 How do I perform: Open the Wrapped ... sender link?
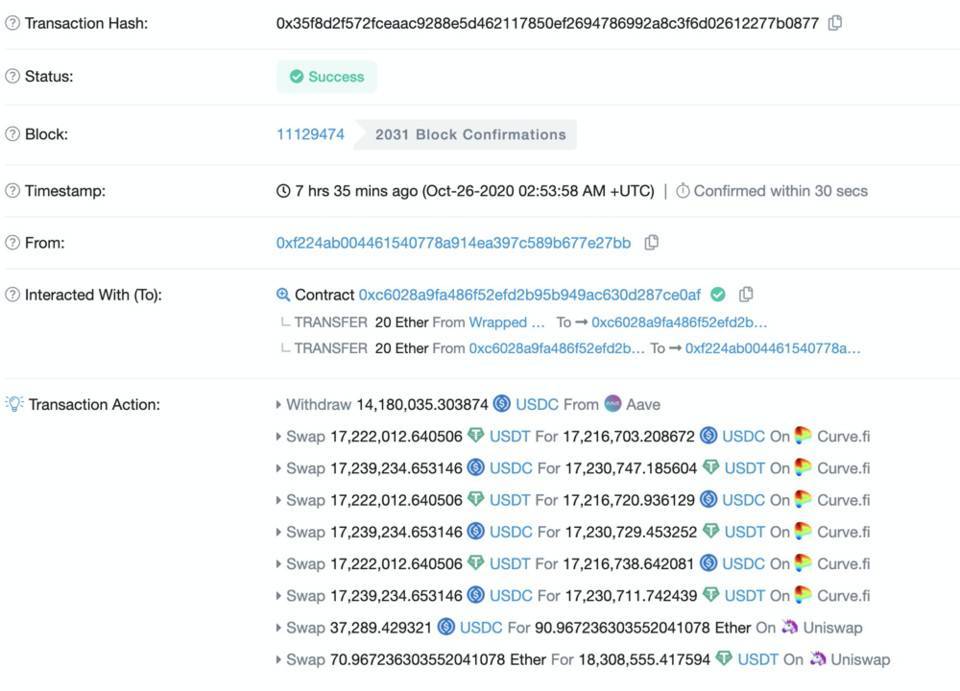tap(506, 323)
